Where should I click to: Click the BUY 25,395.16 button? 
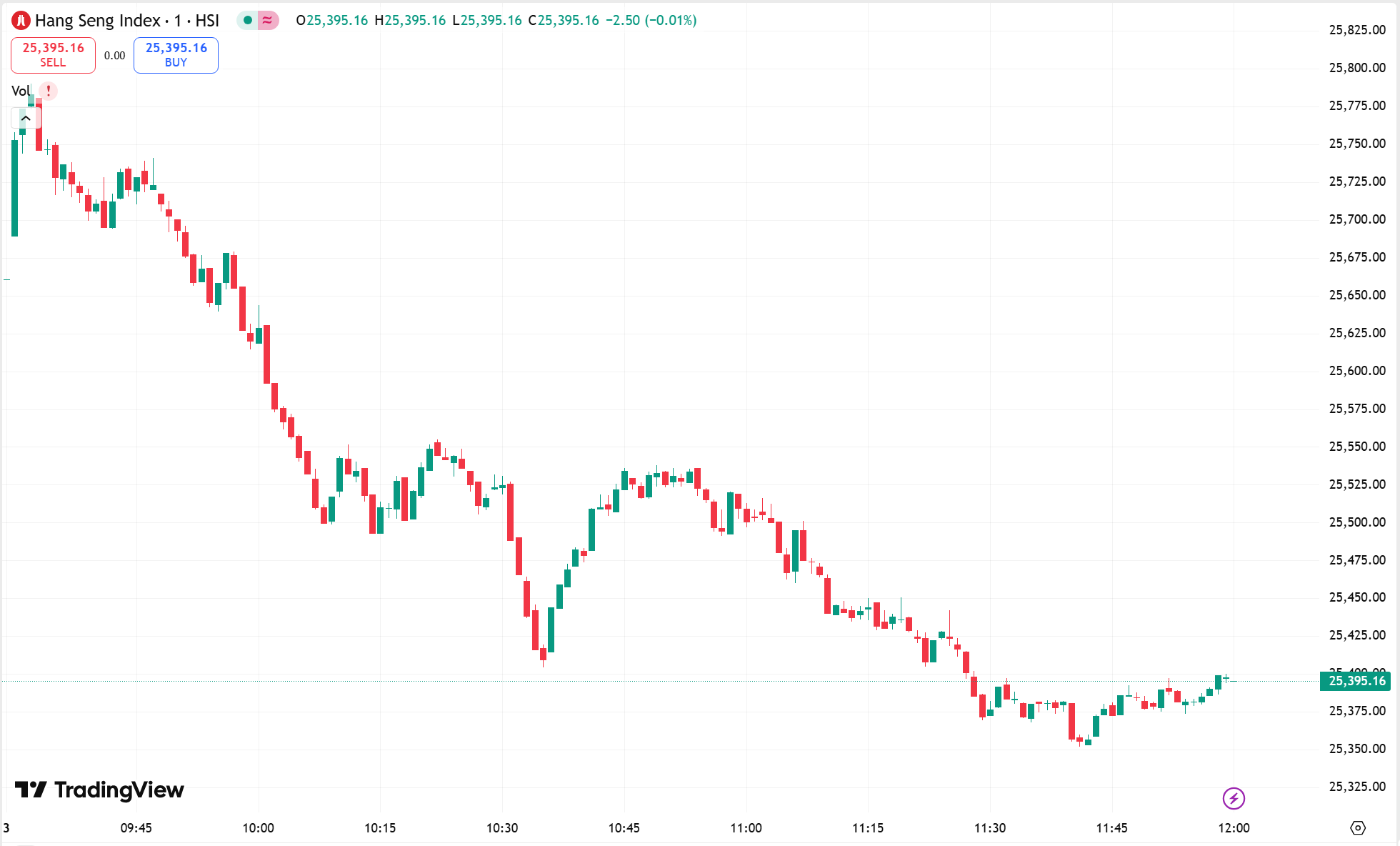point(176,55)
